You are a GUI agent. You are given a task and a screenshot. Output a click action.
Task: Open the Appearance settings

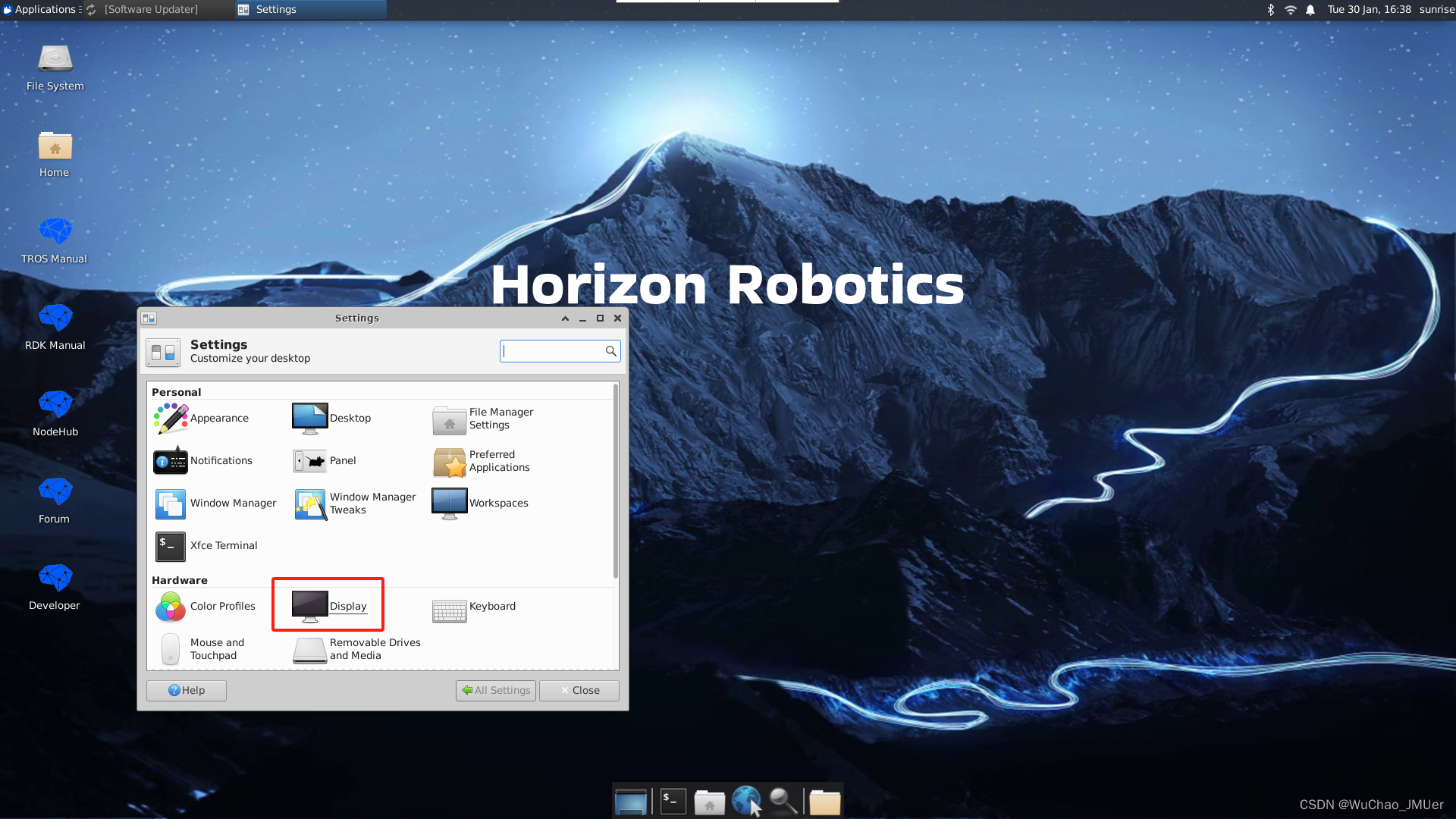click(202, 418)
